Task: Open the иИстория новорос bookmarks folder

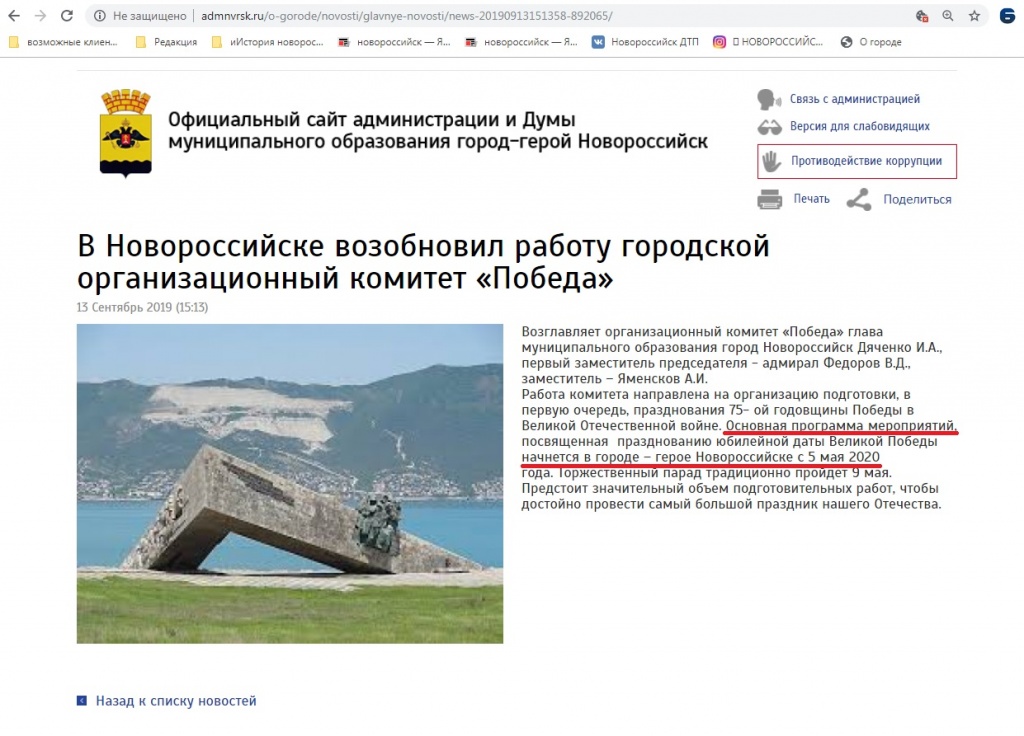Action: [x=276, y=42]
